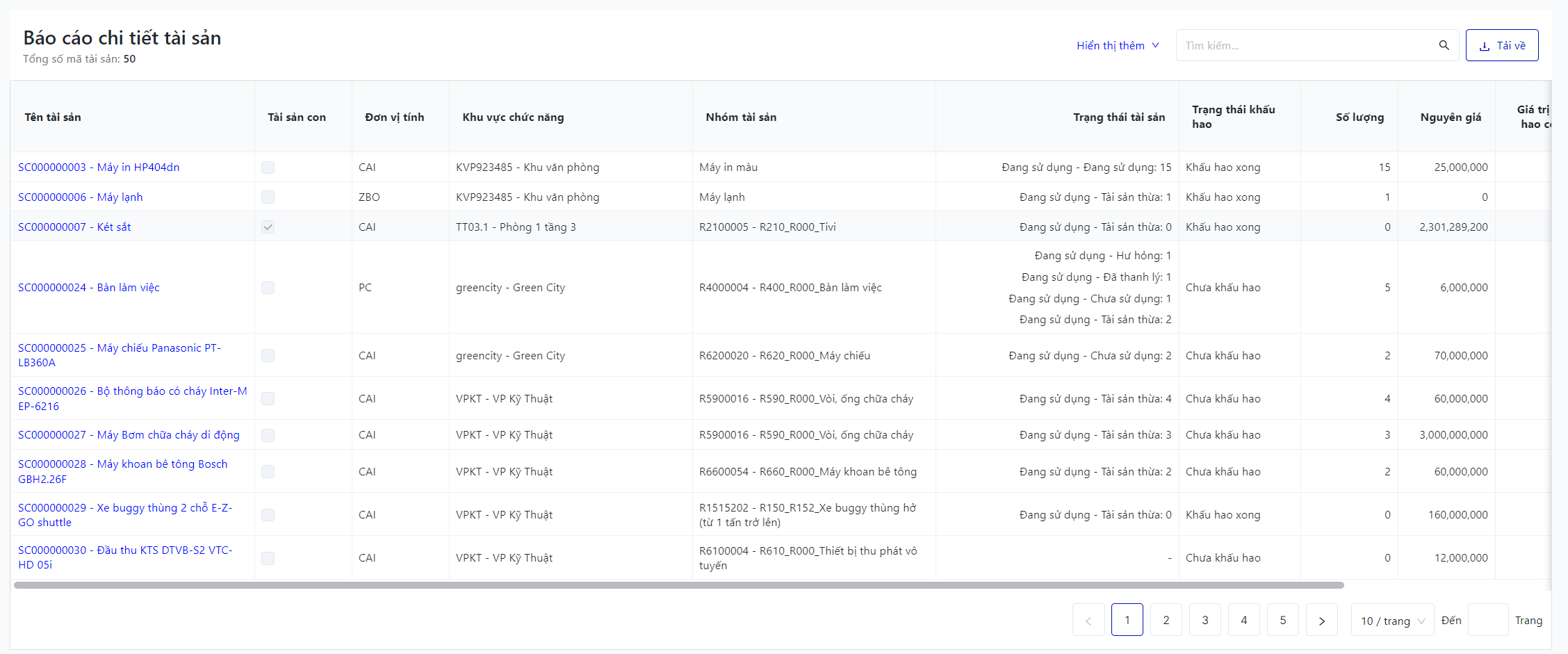1568x654 pixels.
Task: Open the Máy Bơm chữa cháy di động link
Action: [129, 435]
